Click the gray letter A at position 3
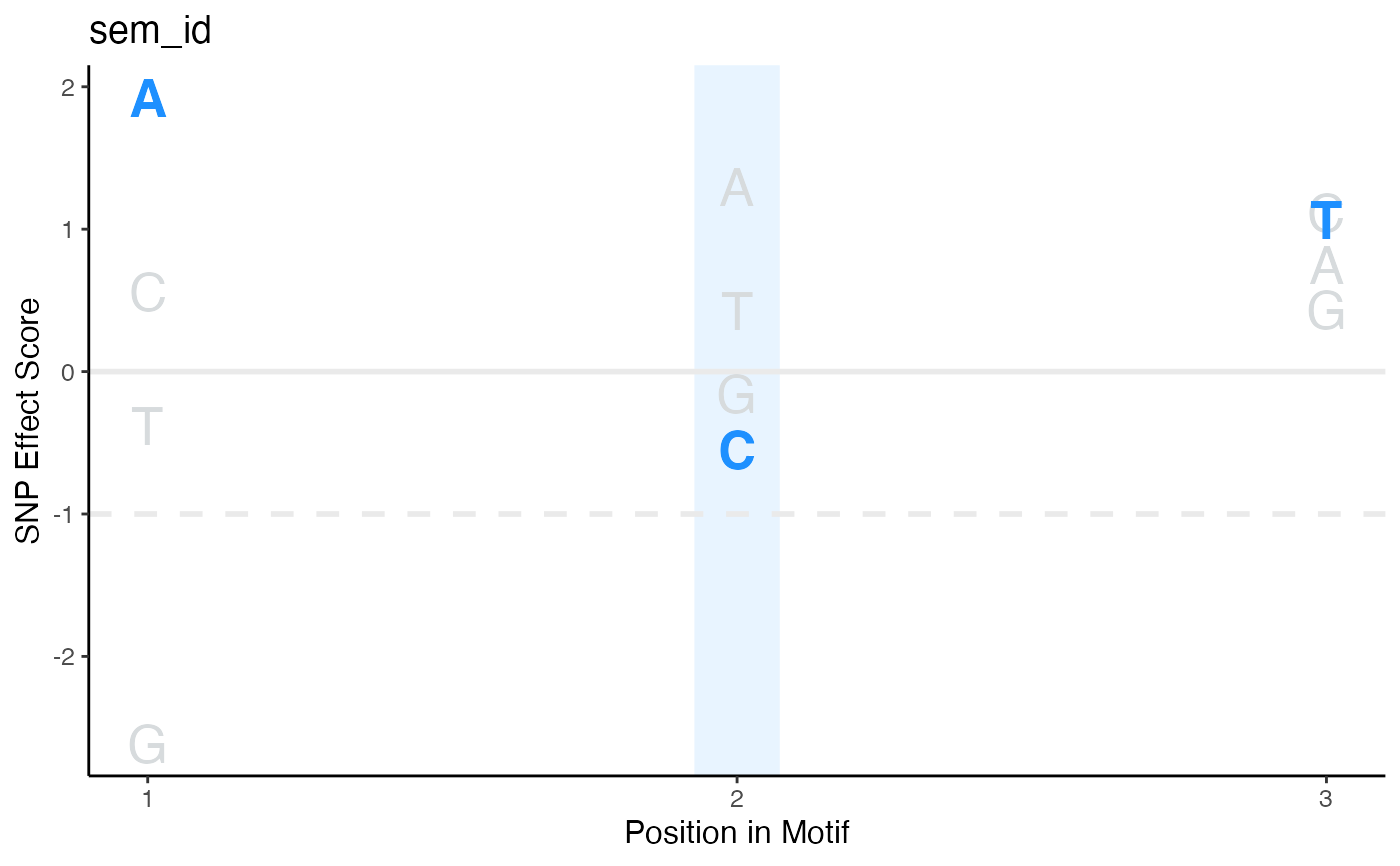 point(1326,267)
